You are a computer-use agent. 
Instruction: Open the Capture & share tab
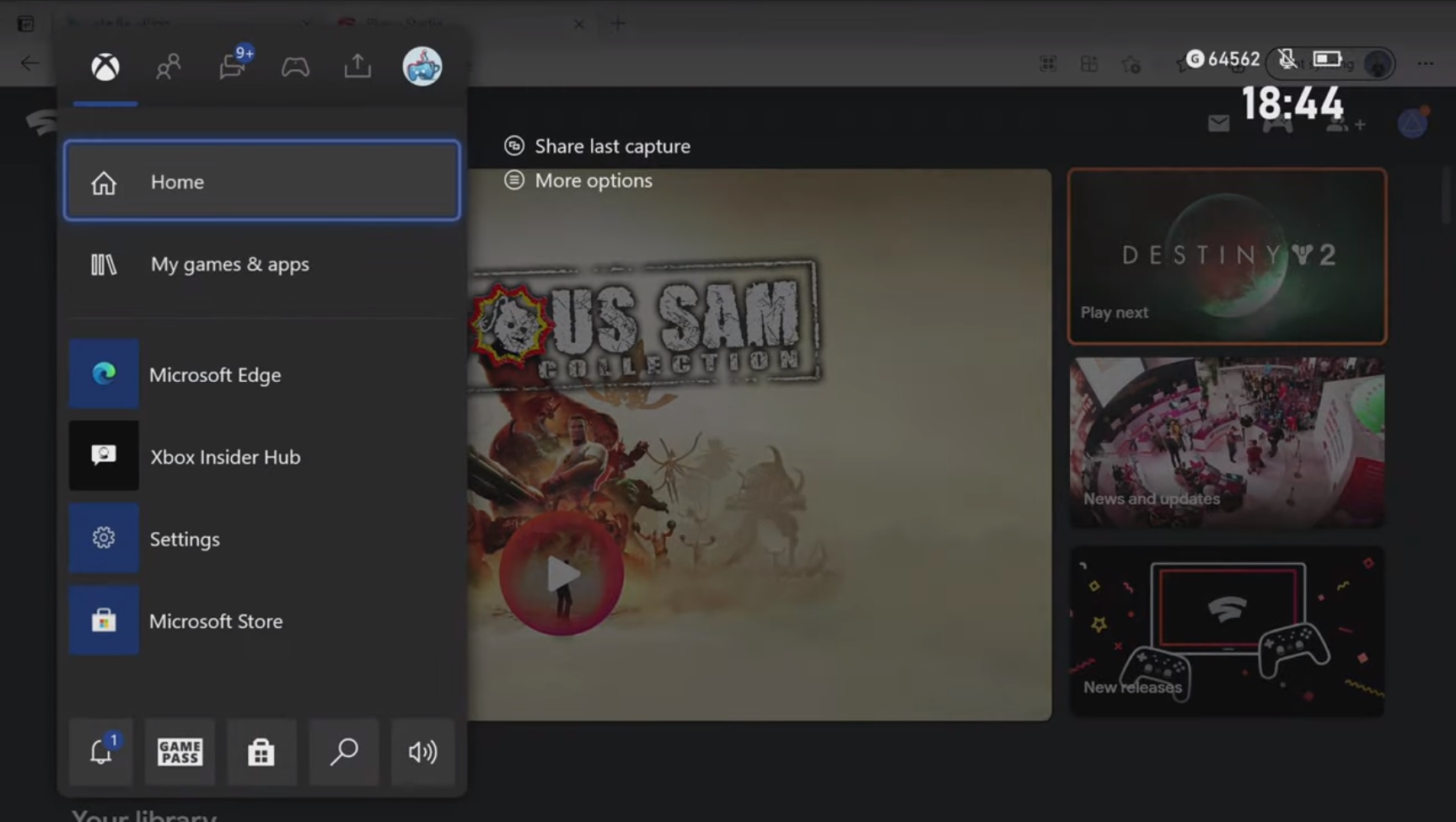357,66
